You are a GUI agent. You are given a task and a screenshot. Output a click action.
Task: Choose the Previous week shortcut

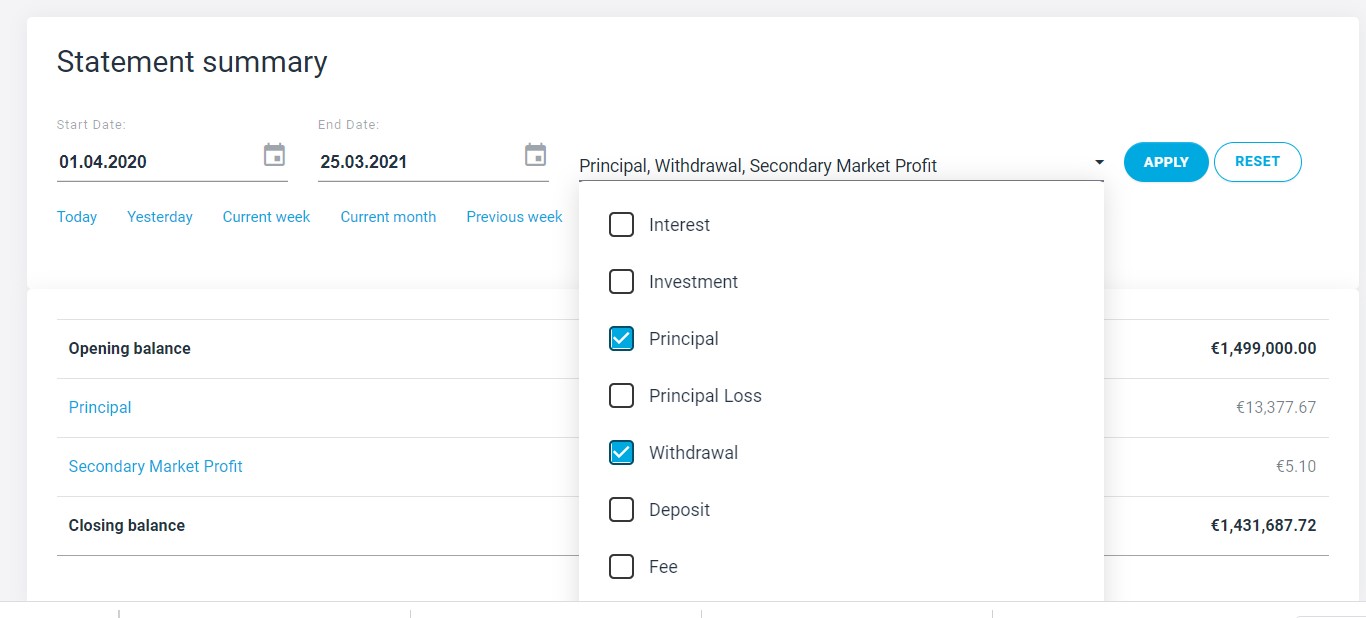(514, 217)
